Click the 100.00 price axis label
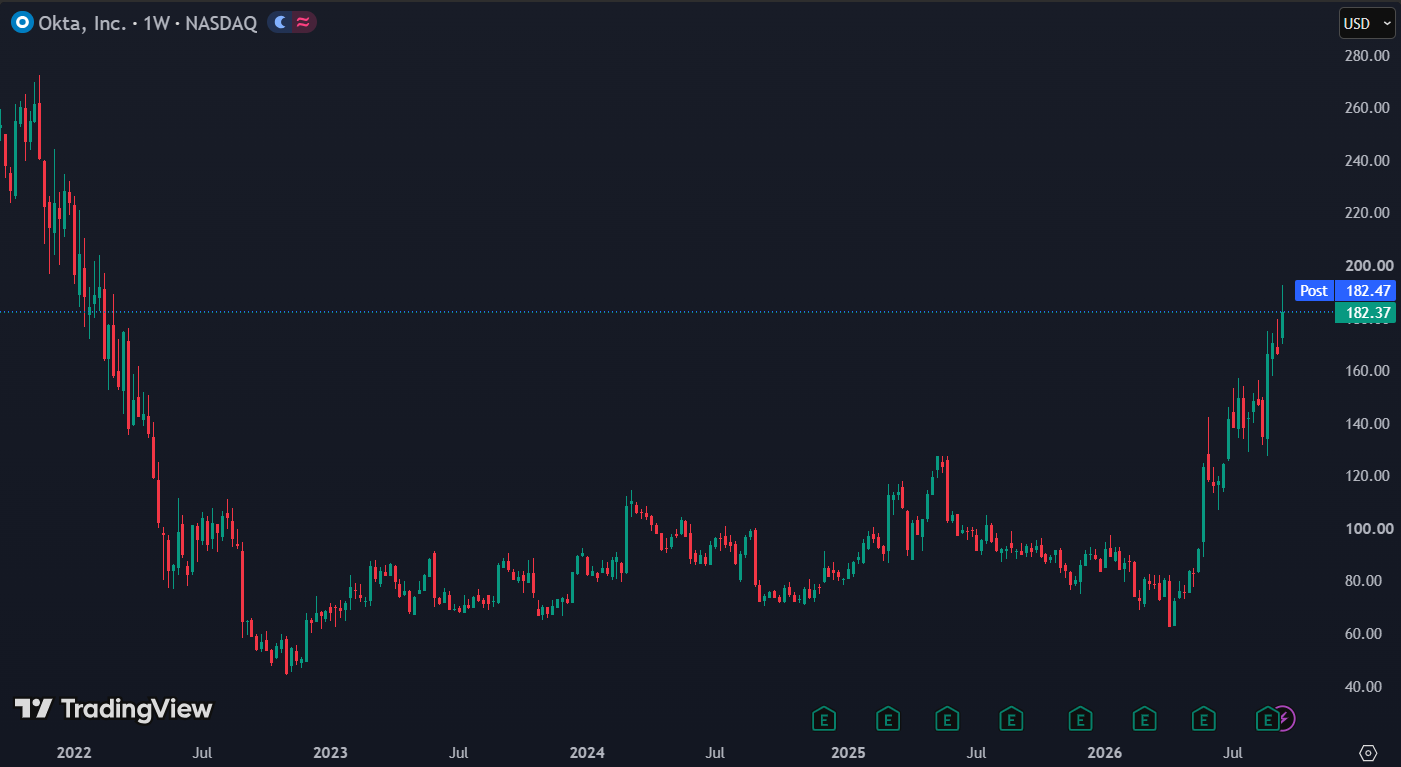1401x767 pixels. click(x=1369, y=529)
